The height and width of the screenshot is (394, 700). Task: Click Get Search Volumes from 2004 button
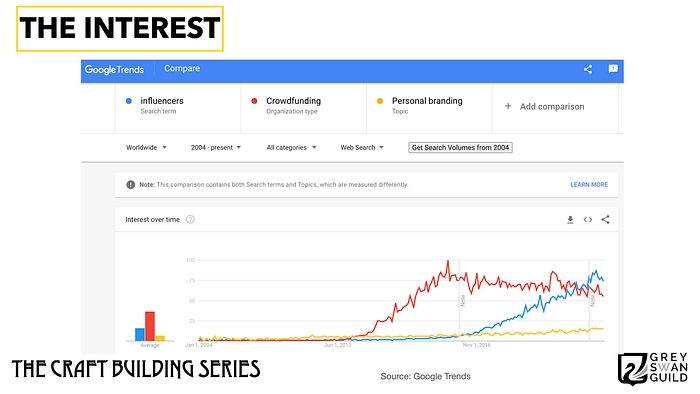[460, 147]
